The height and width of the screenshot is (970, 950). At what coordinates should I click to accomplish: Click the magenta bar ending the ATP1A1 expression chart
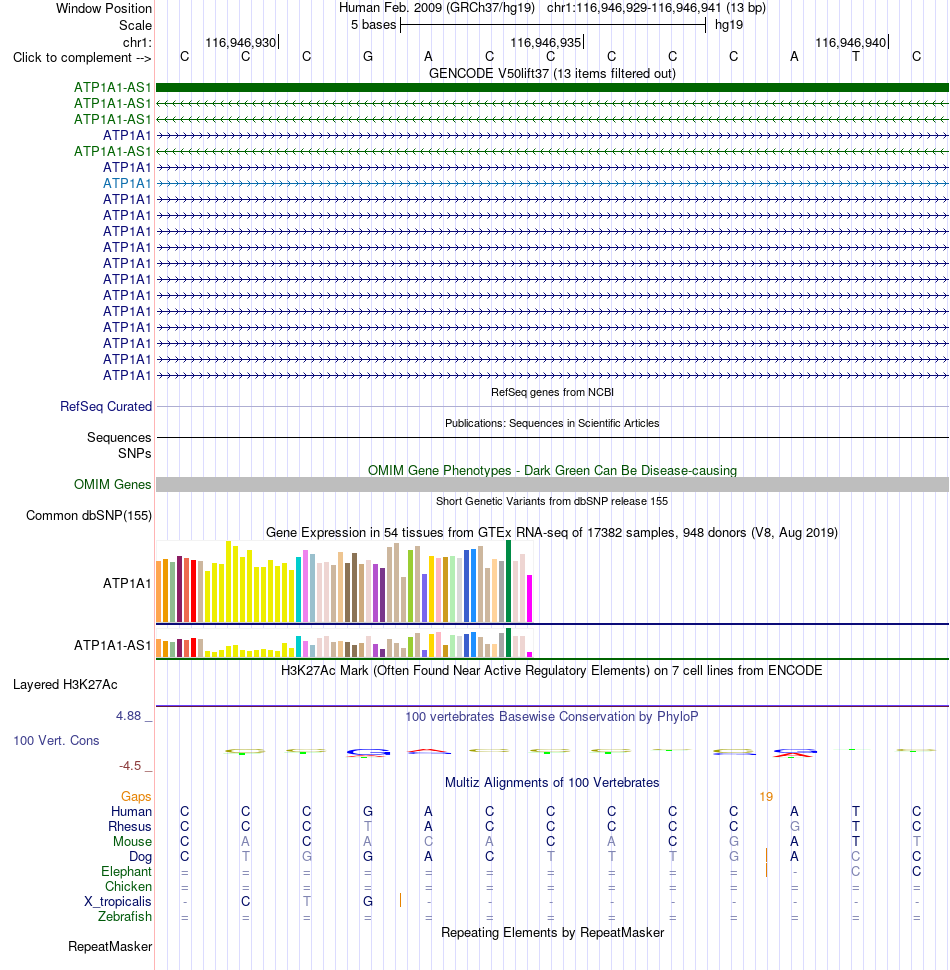(x=529, y=598)
